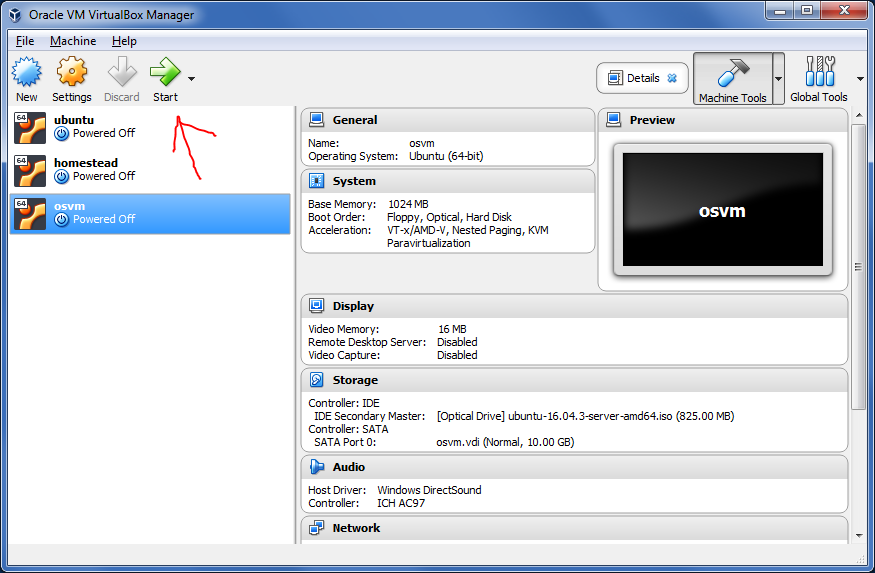Click osvm Powered Off status icon
The width and height of the screenshot is (875, 573).
pos(61,219)
